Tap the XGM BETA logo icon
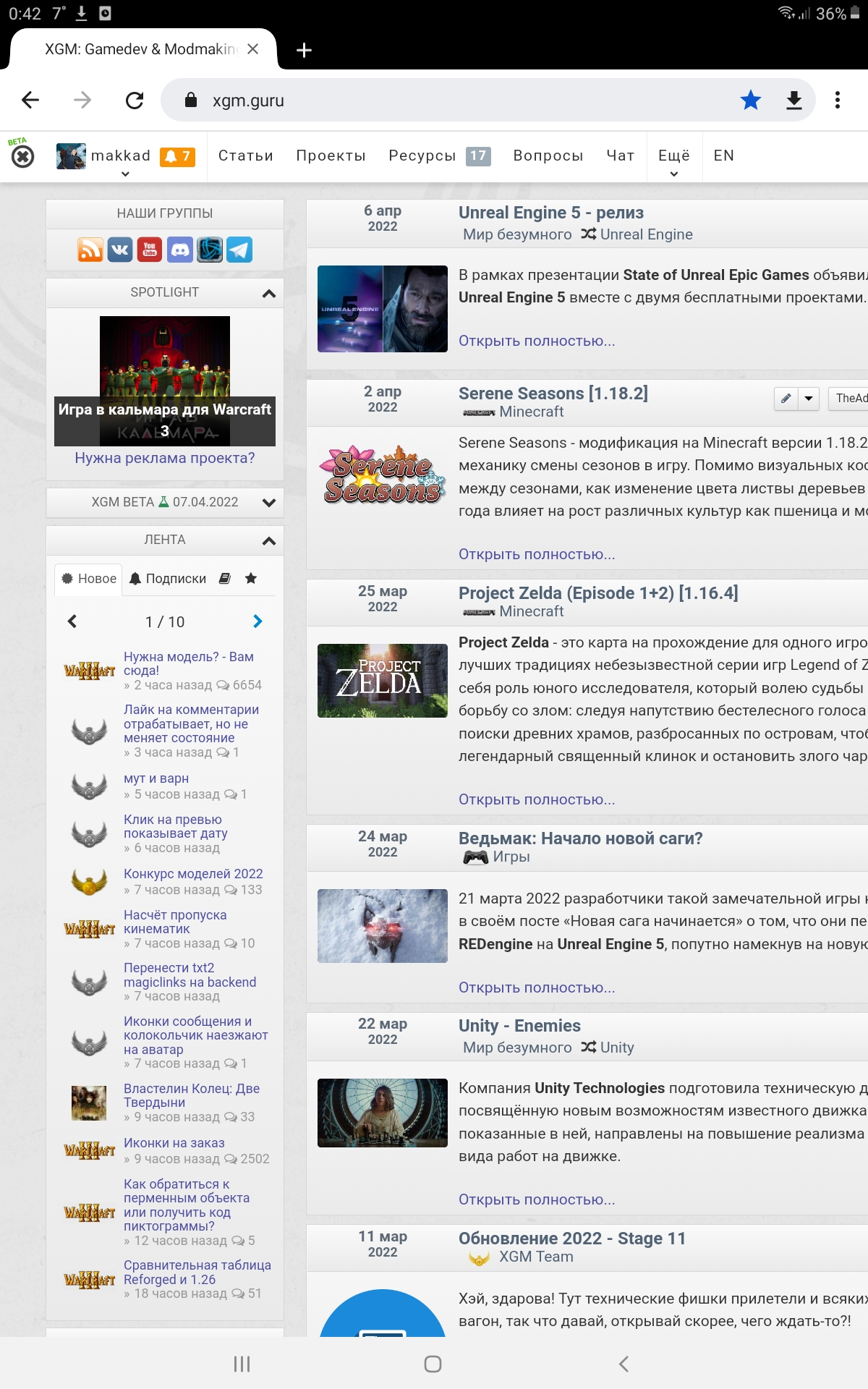 [22, 154]
